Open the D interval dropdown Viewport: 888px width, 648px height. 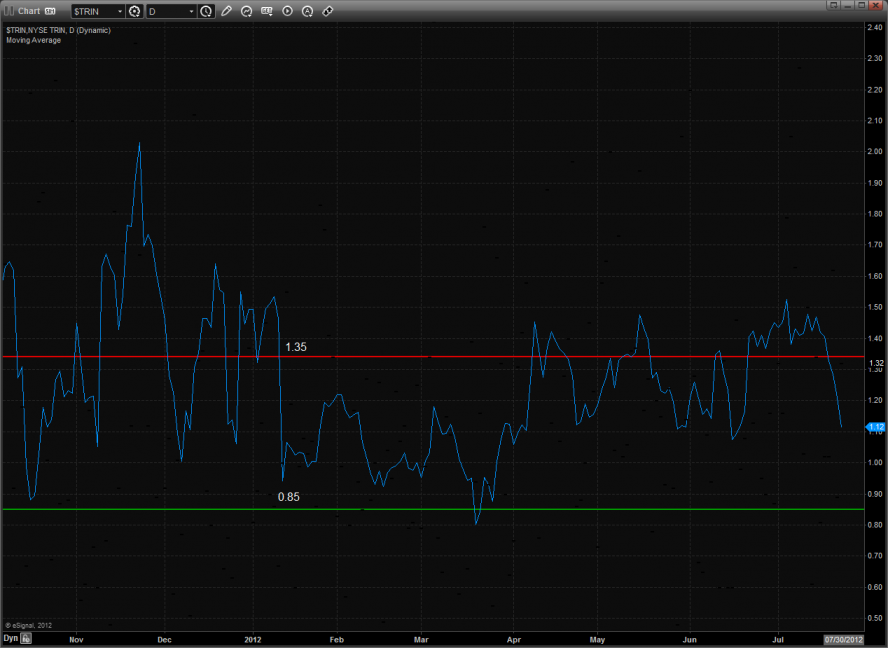pyautogui.click(x=191, y=11)
